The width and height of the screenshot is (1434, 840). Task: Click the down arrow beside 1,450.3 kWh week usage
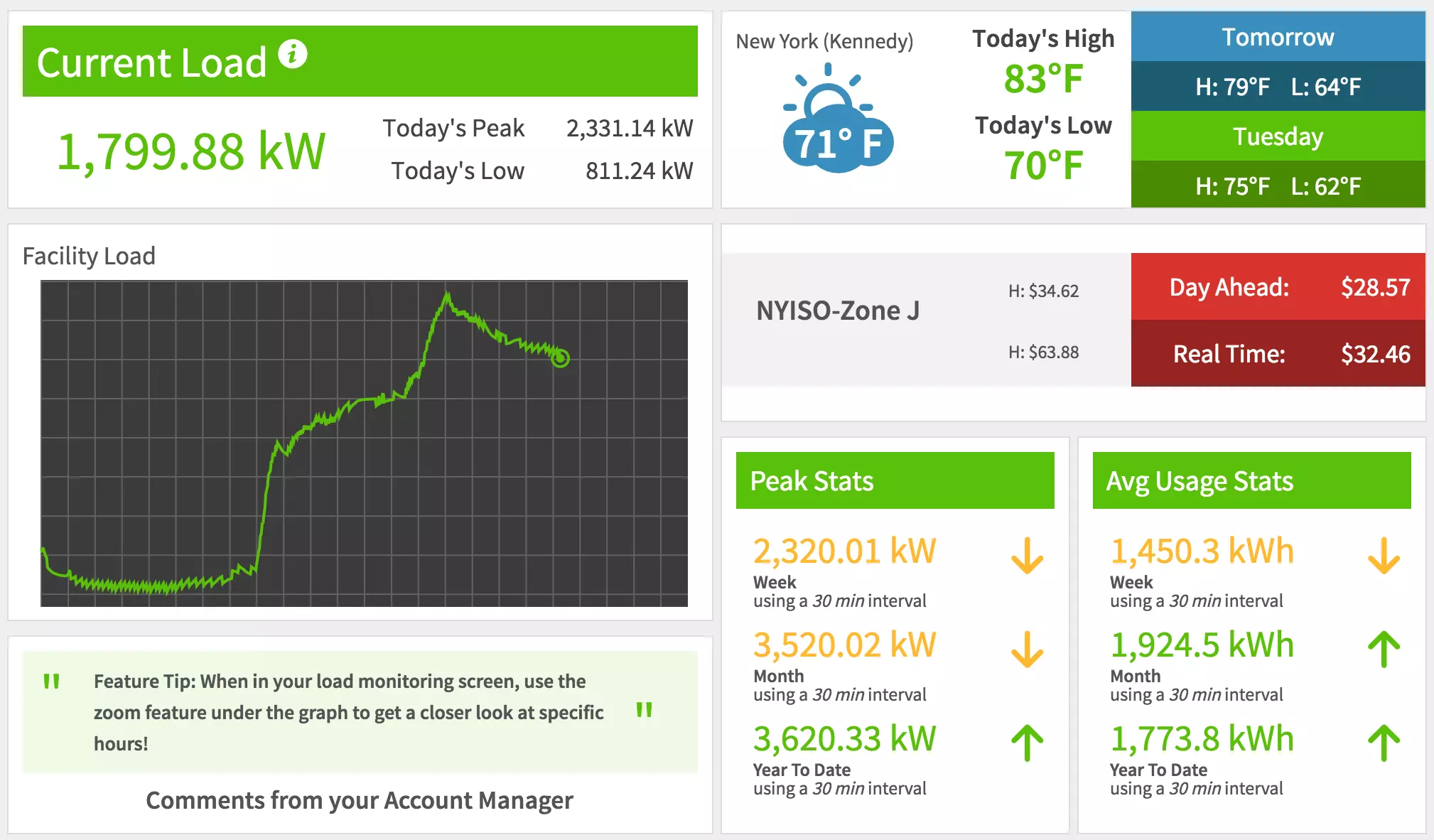coord(1384,556)
